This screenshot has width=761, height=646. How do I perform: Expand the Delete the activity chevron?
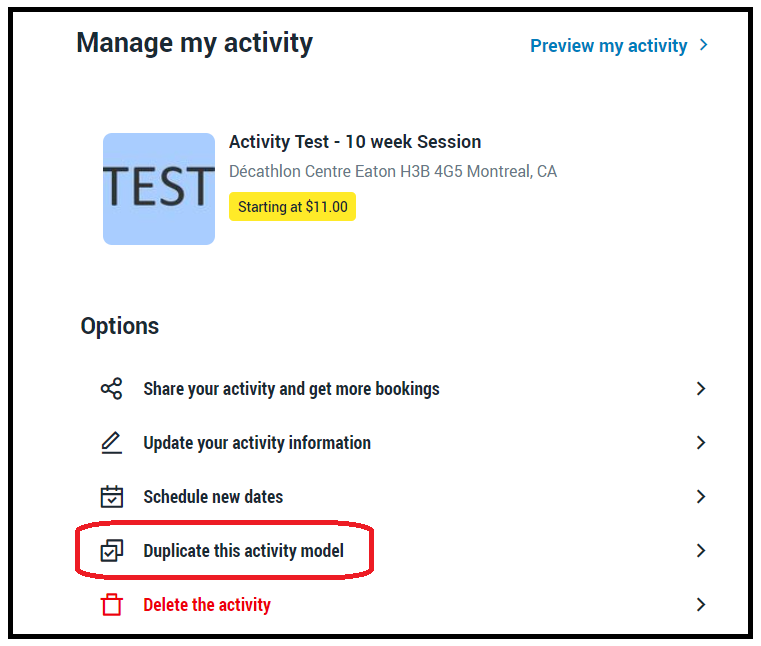pos(701,605)
